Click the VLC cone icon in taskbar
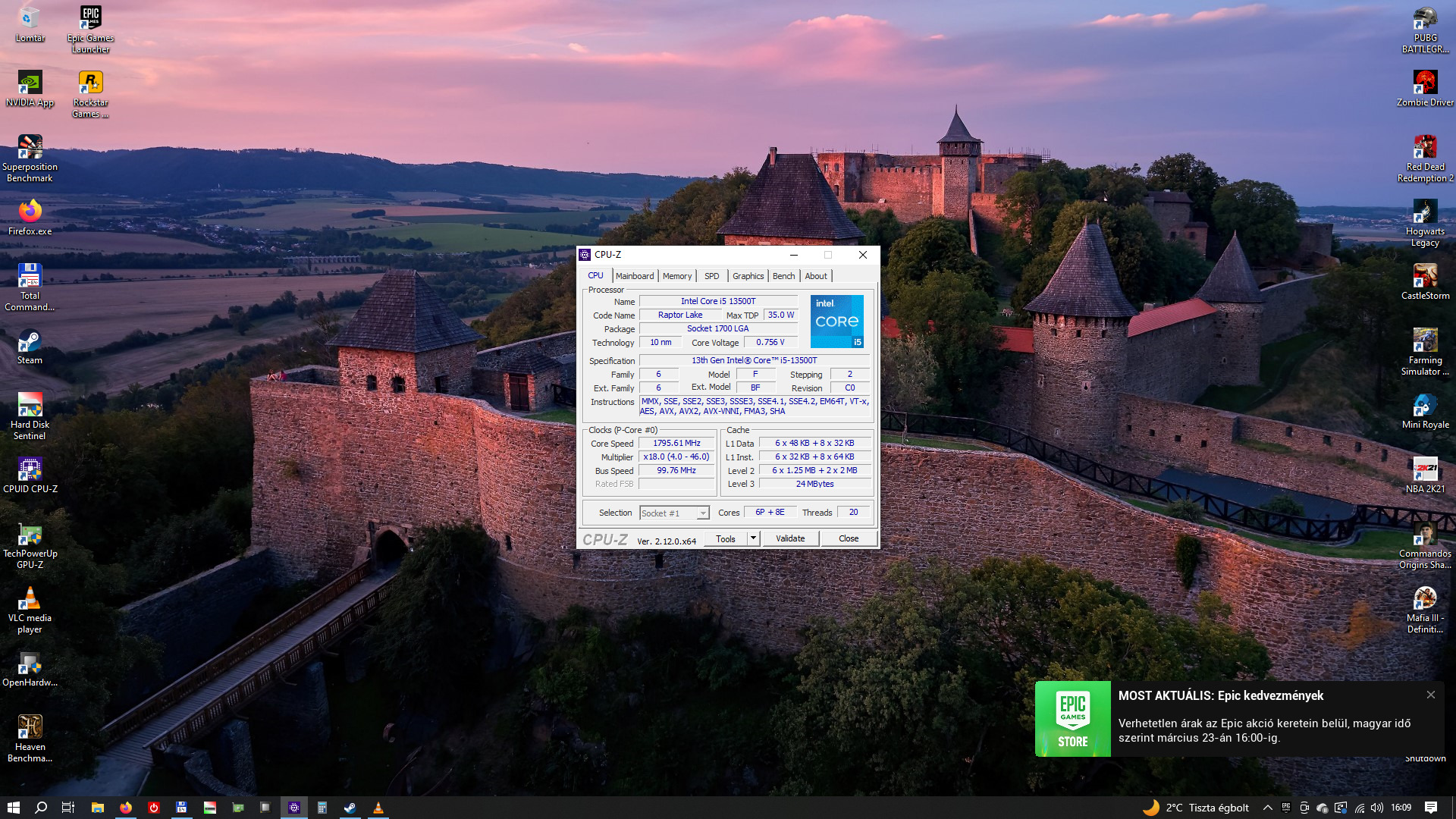 (378, 808)
